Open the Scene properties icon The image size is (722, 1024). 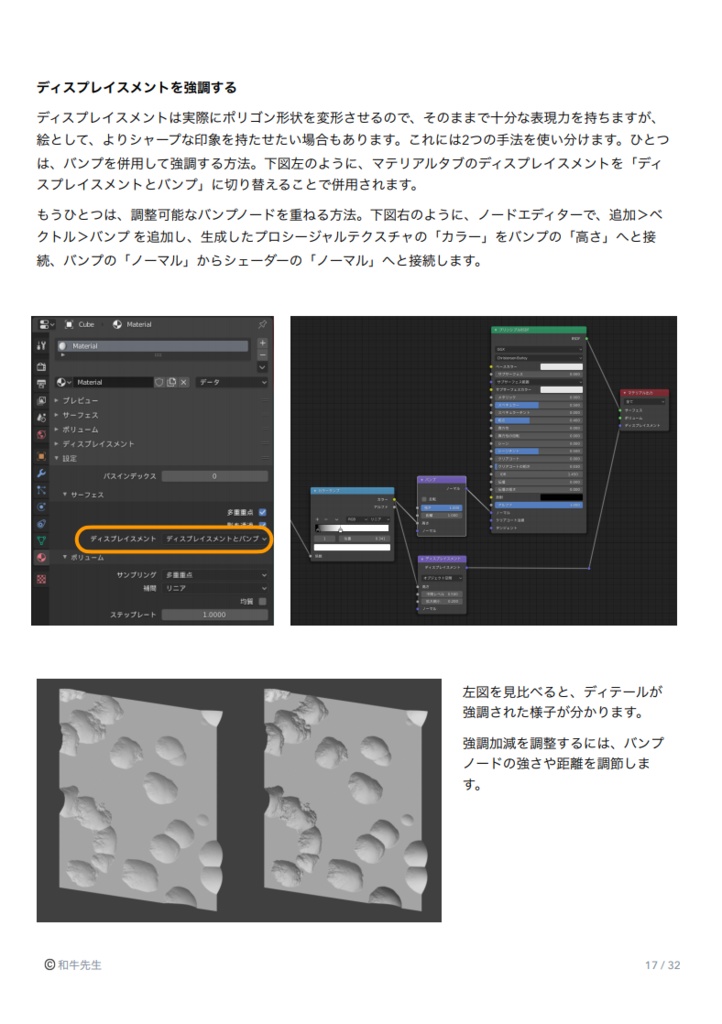(x=41, y=417)
